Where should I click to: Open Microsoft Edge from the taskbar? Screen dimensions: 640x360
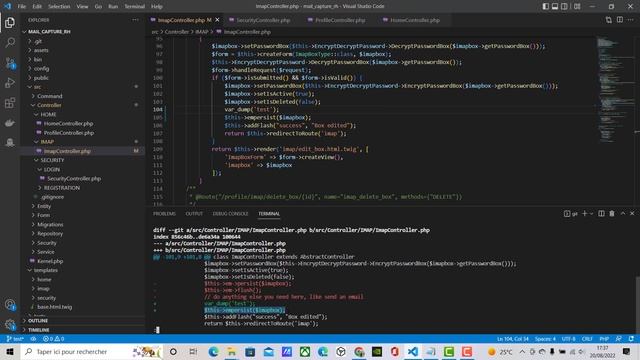point(213,351)
